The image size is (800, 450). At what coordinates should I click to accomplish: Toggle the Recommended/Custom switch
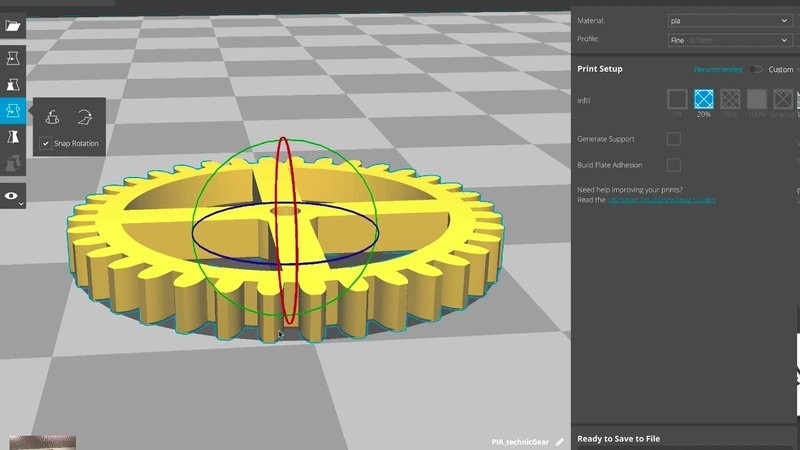tap(756, 69)
